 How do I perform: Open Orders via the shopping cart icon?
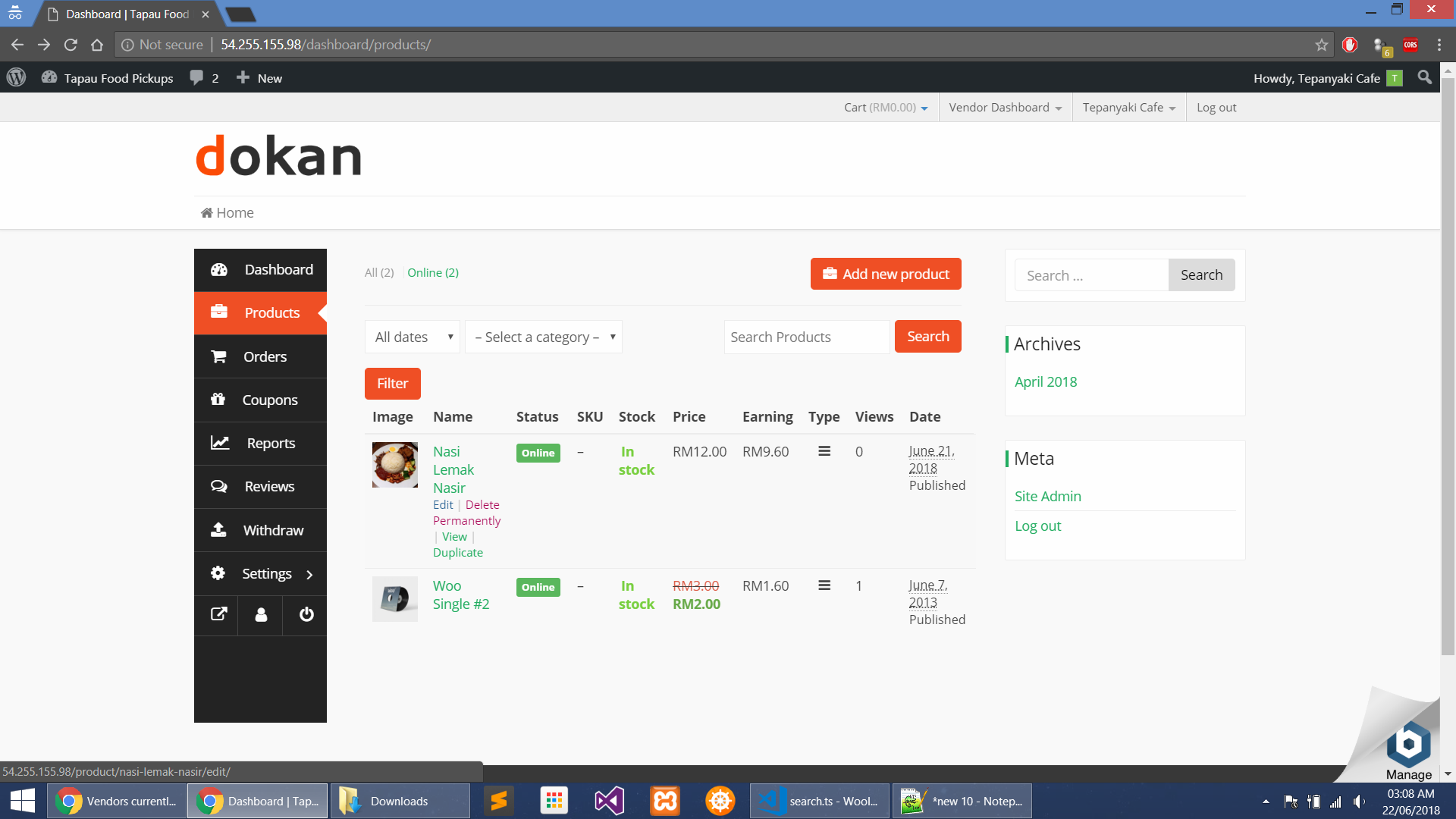tap(219, 356)
